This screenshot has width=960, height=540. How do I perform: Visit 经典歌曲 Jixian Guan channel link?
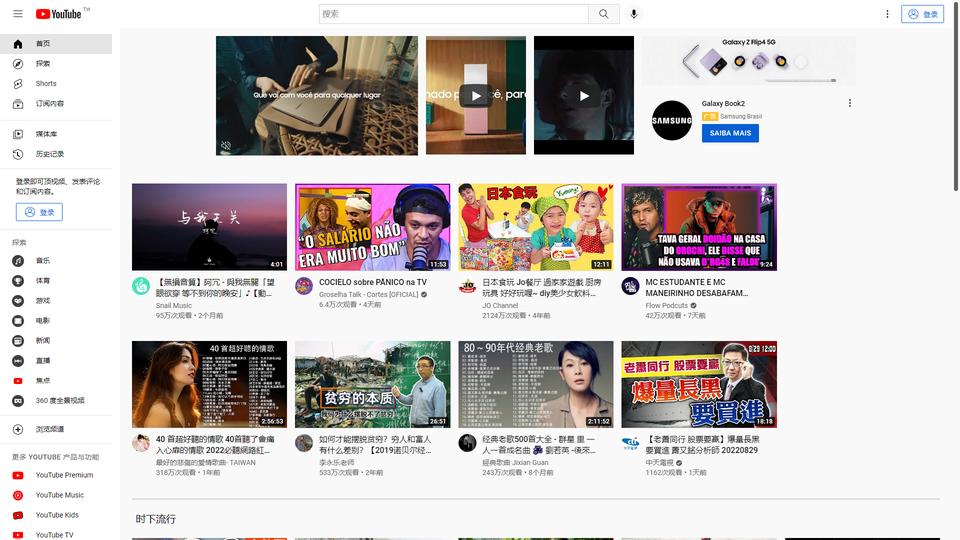click(516, 463)
